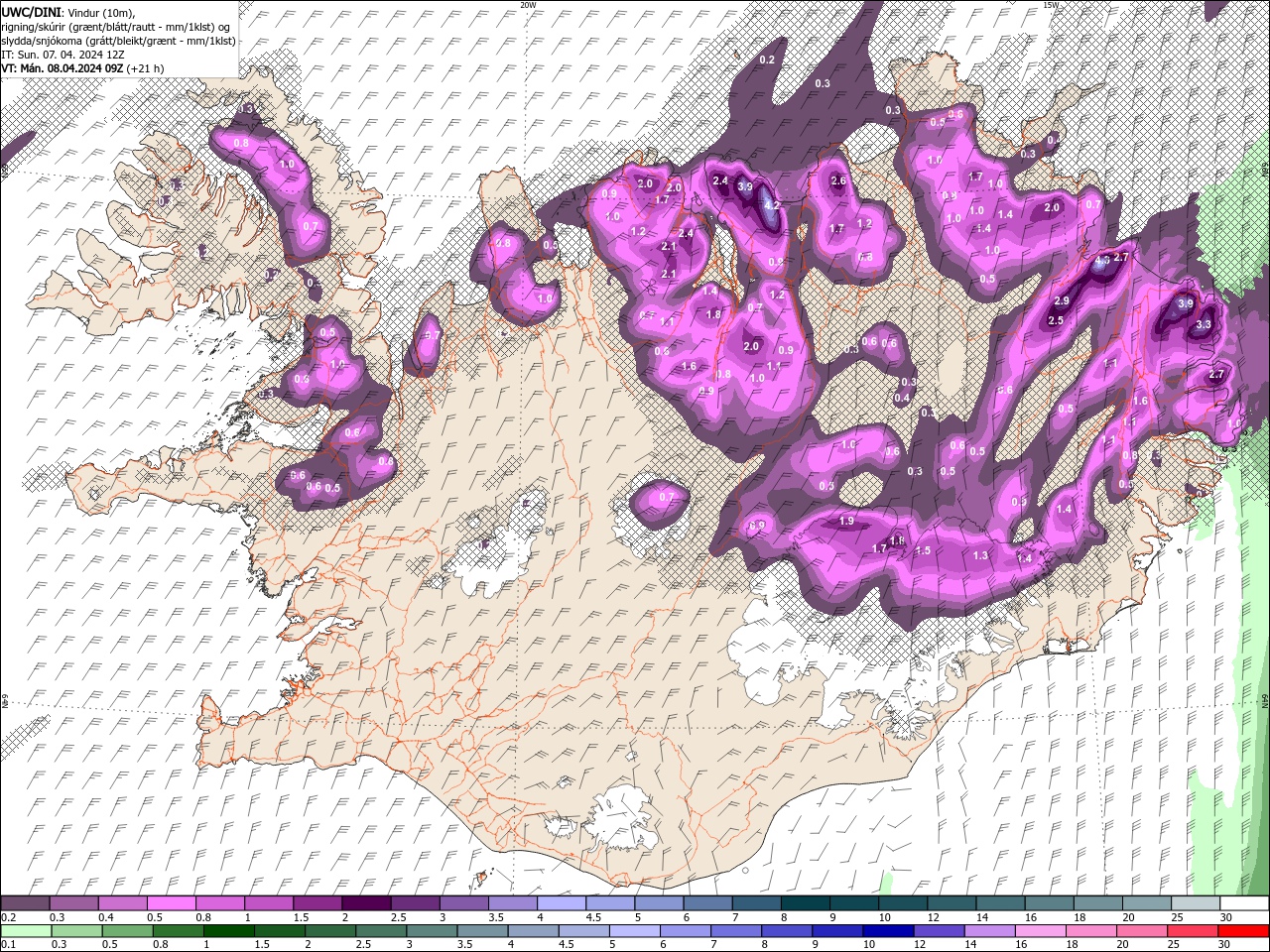Click the 'slydda/snjókoma' legend description line
Viewport: 1270px width, 952px height.
click(118, 40)
